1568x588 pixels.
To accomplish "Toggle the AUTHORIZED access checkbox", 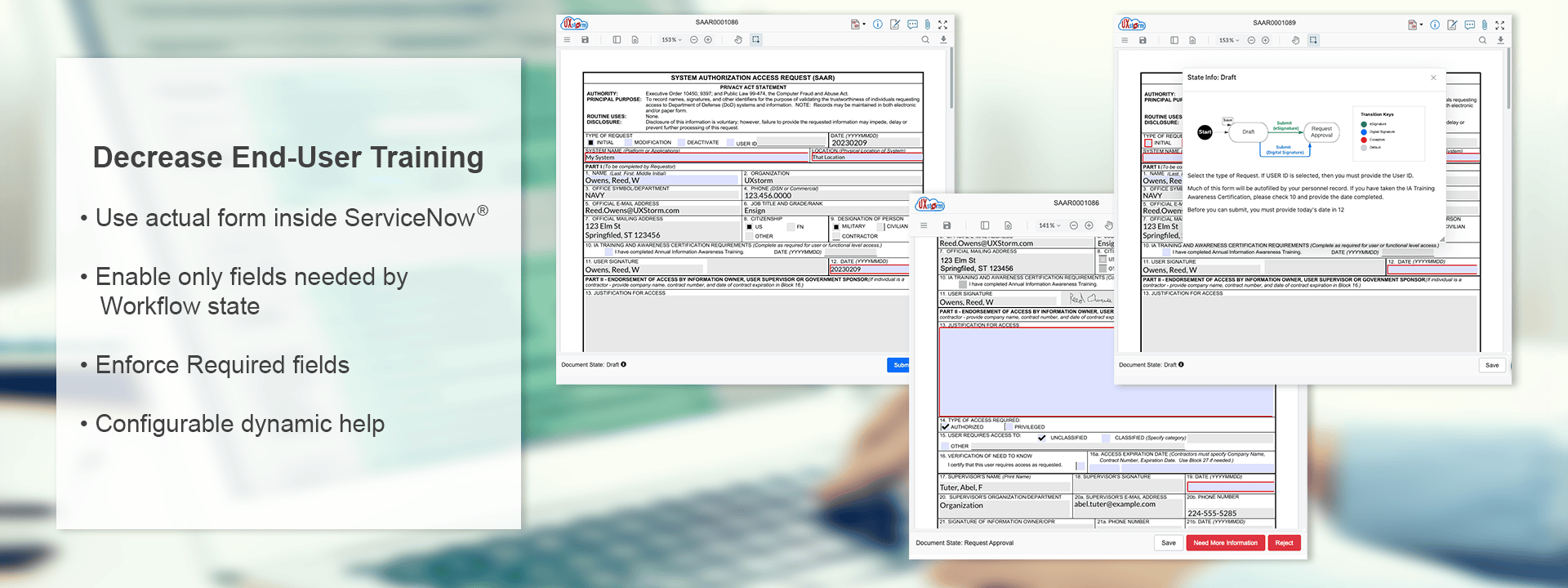I will click(945, 426).
